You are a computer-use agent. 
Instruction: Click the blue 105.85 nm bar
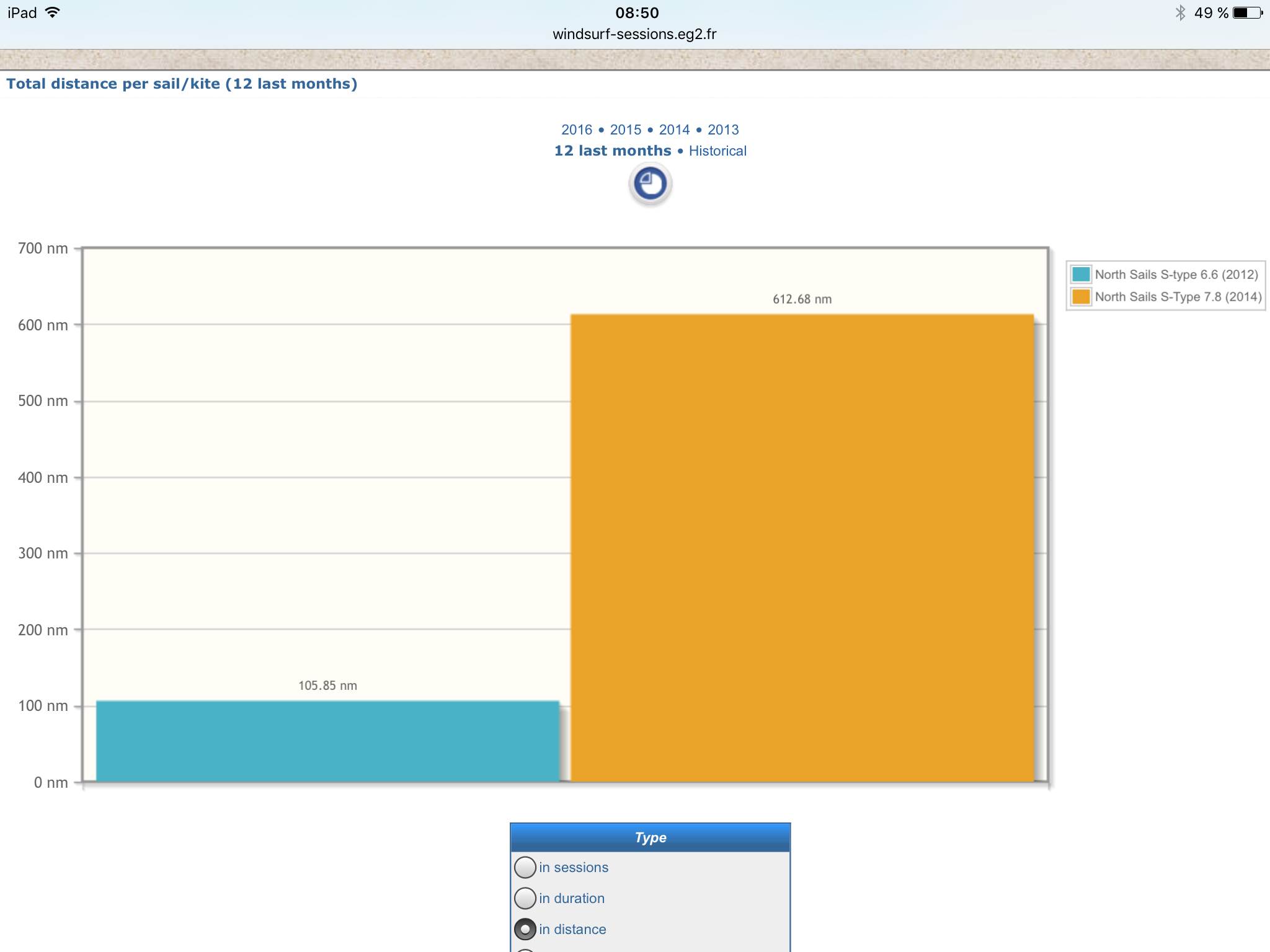pos(327,741)
